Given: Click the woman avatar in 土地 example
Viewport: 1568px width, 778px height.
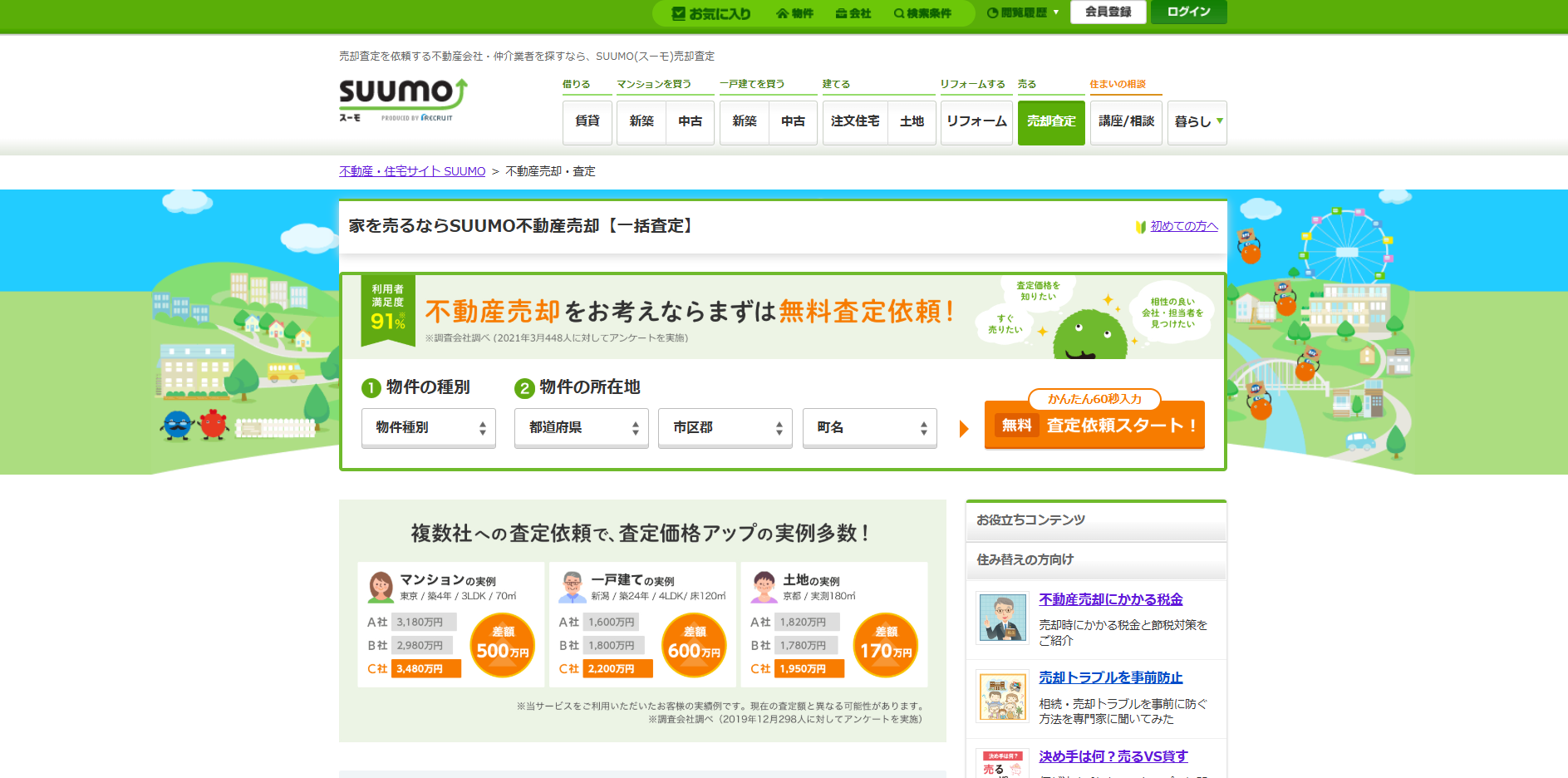Looking at the screenshot, I should (x=764, y=587).
